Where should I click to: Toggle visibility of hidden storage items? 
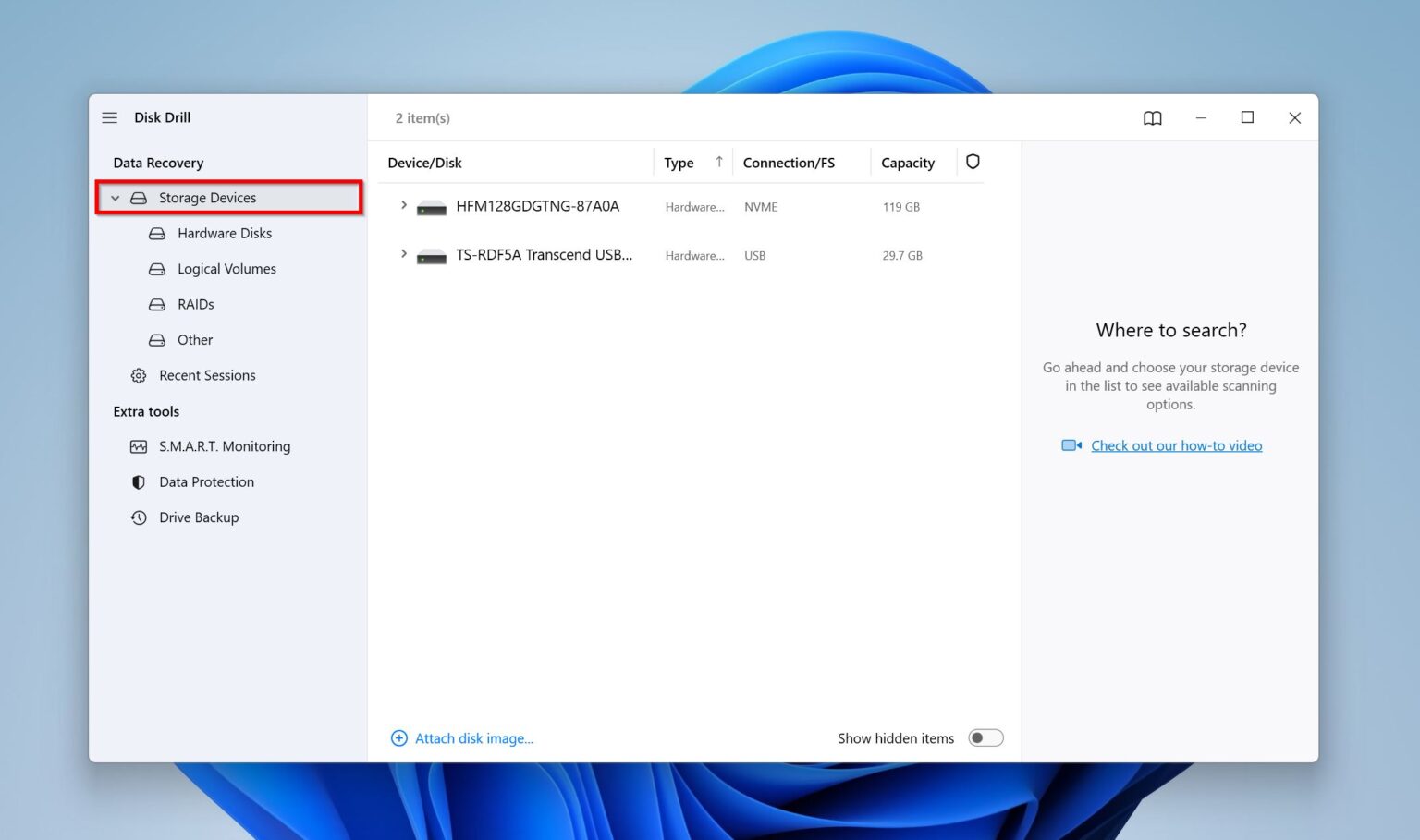tap(985, 737)
